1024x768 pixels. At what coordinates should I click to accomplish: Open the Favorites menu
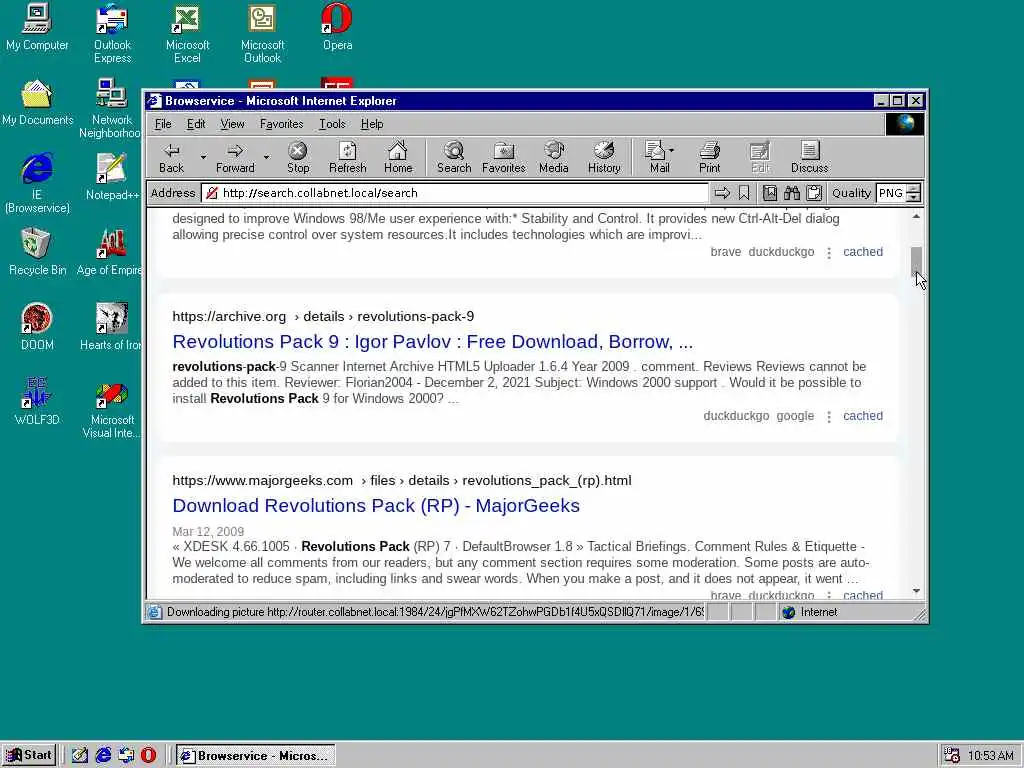point(281,123)
